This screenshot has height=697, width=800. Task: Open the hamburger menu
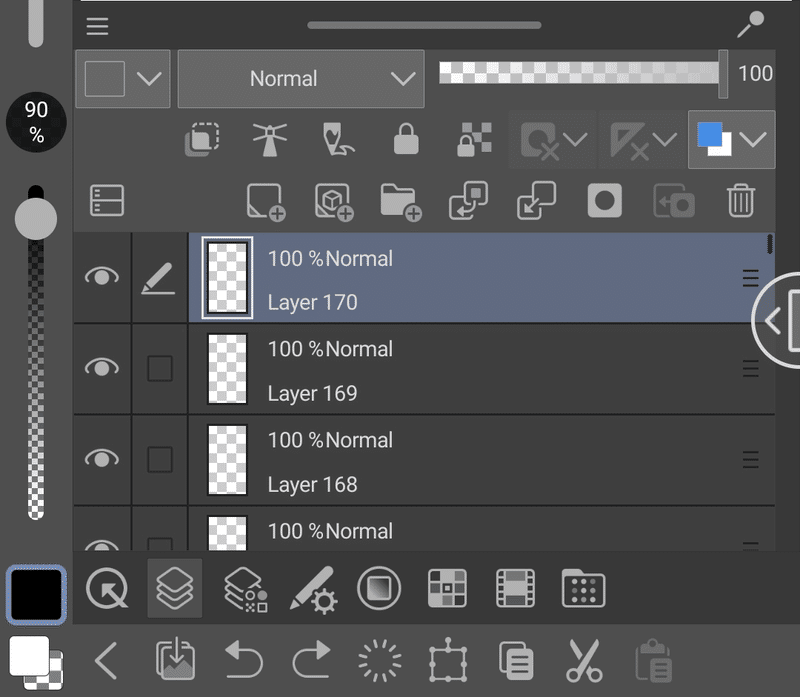click(x=97, y=26)
